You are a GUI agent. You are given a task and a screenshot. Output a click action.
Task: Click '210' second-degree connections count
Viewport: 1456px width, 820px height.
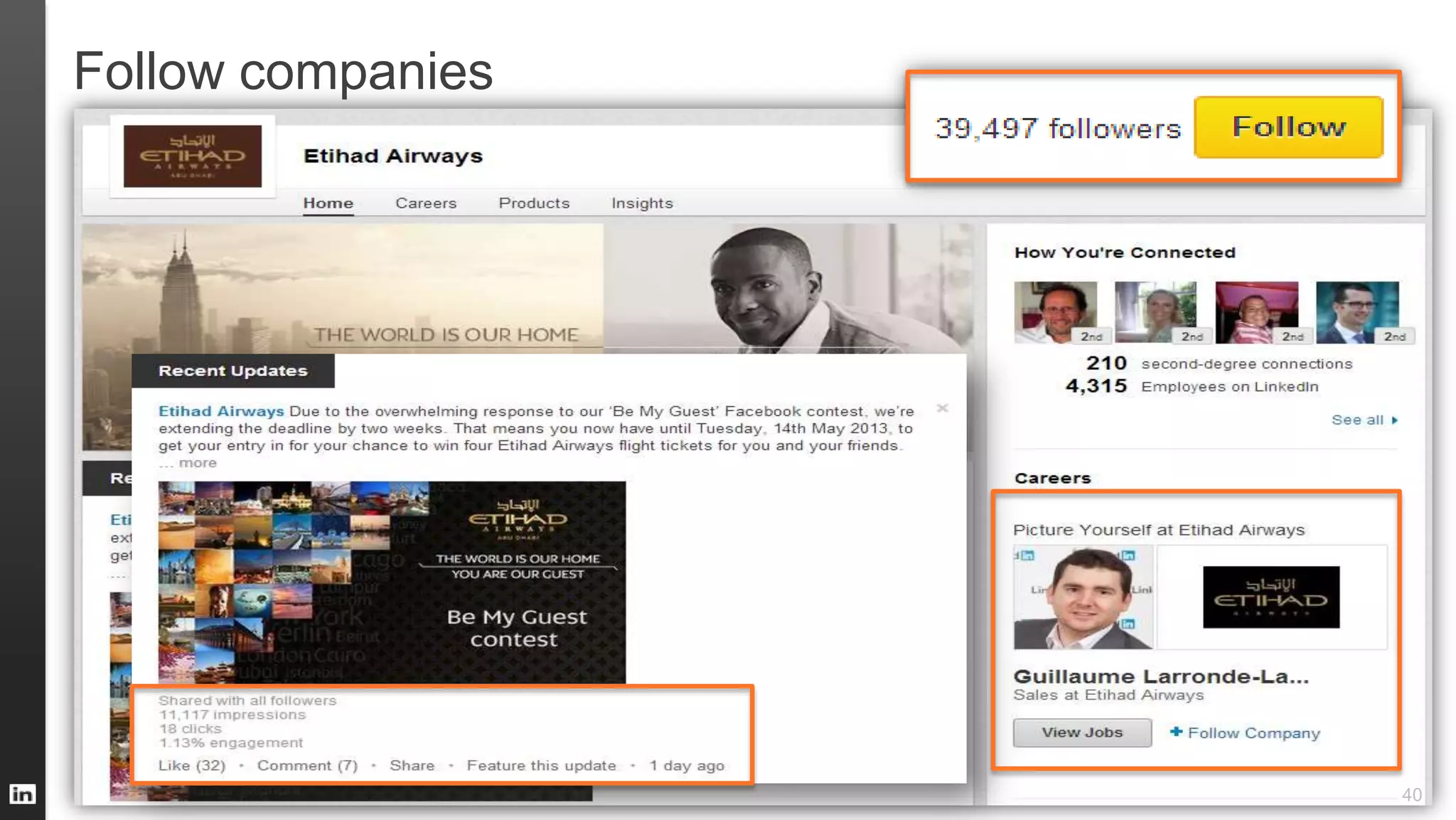pyautogui.click(x=1106, y=363)
